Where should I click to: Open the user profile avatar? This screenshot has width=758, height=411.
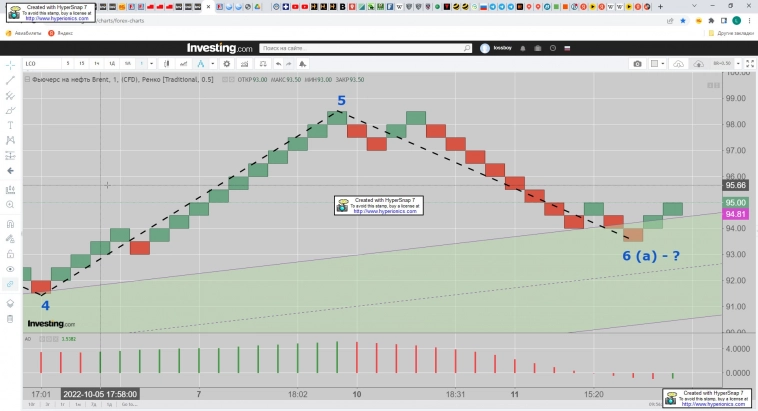pos(485,48)
